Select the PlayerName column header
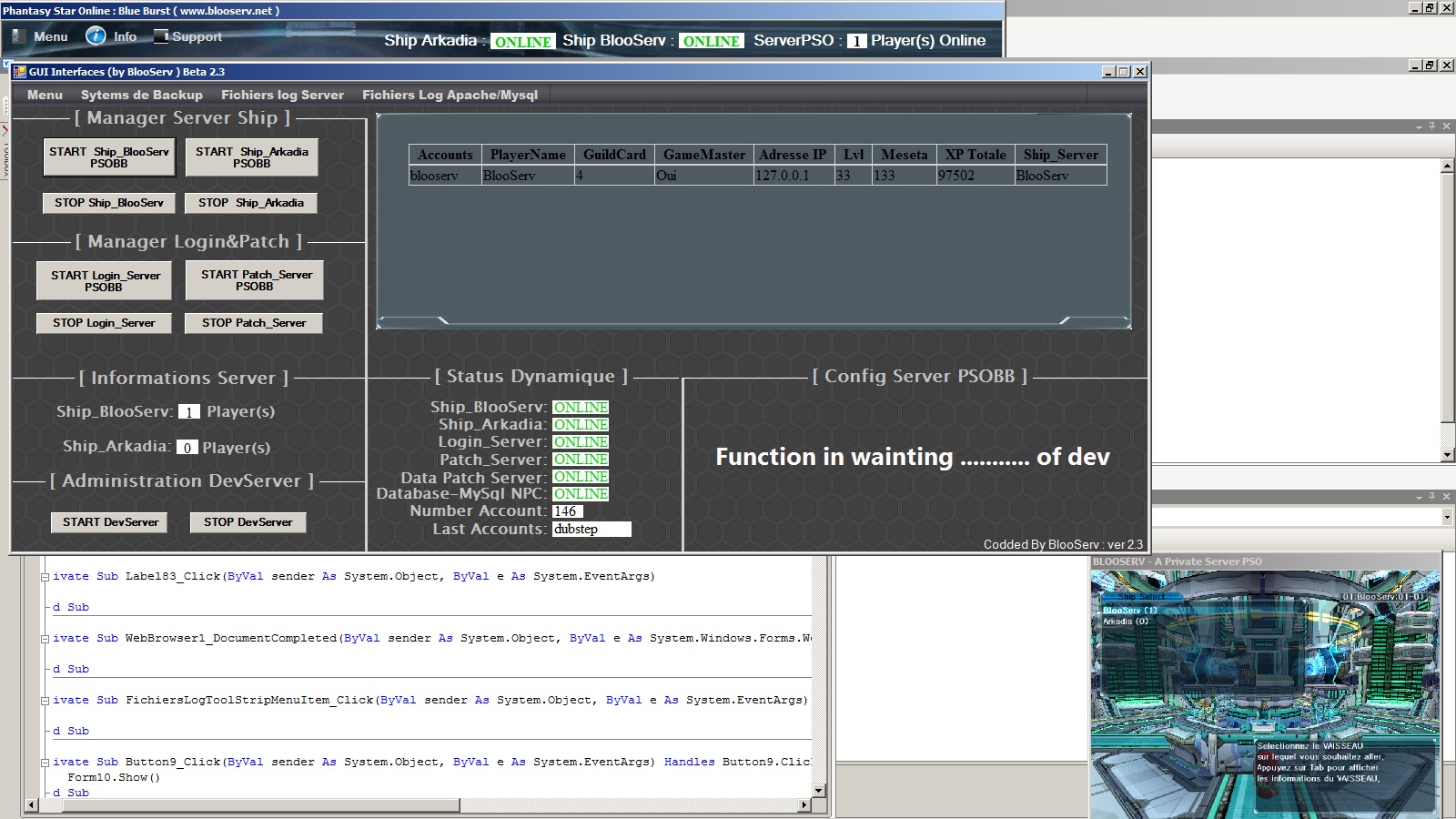 [x=528, y=155]
